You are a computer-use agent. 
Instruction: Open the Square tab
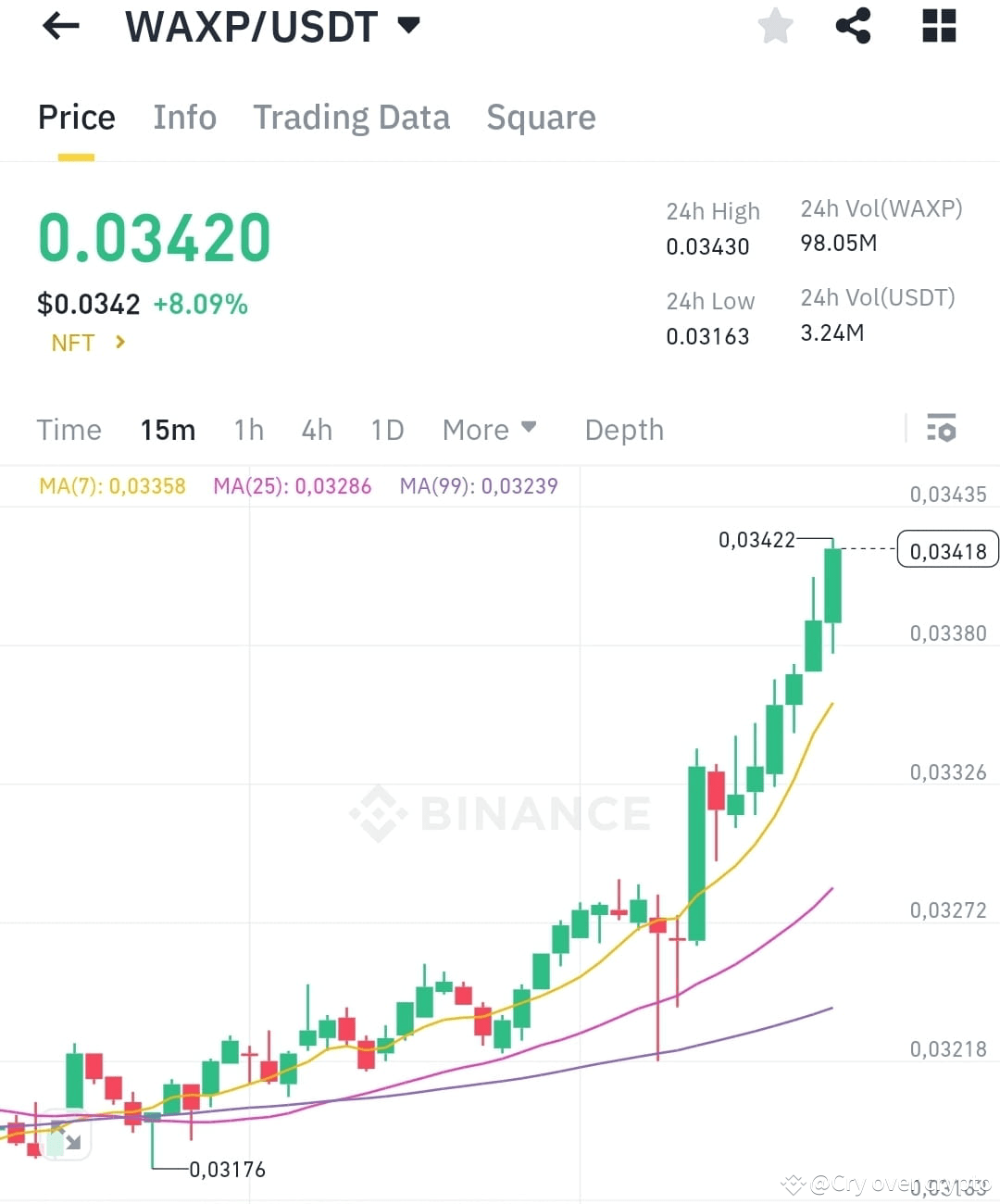541,118
